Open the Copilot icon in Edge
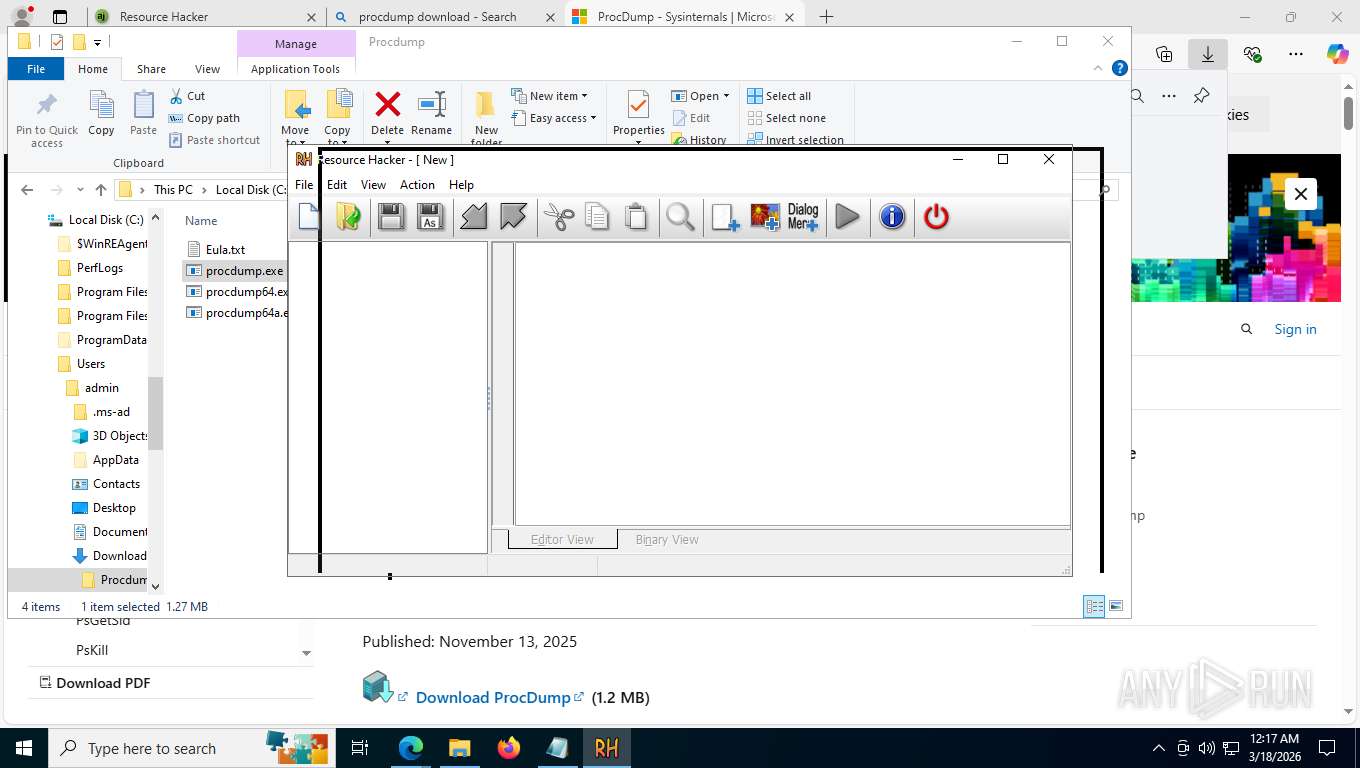The image size is (1360, 768). pyautogui.click(x=1338, y=54)
